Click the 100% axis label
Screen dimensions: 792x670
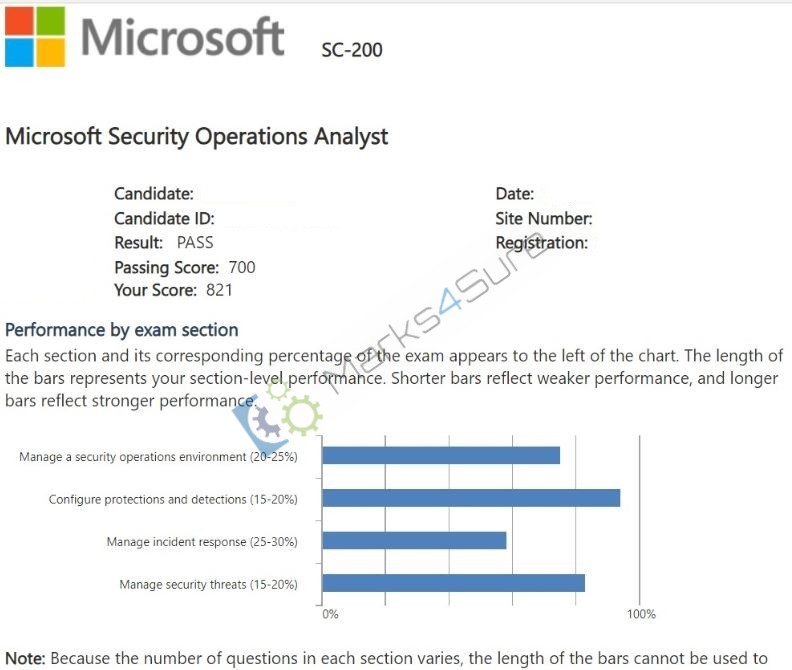pos(641,614)
